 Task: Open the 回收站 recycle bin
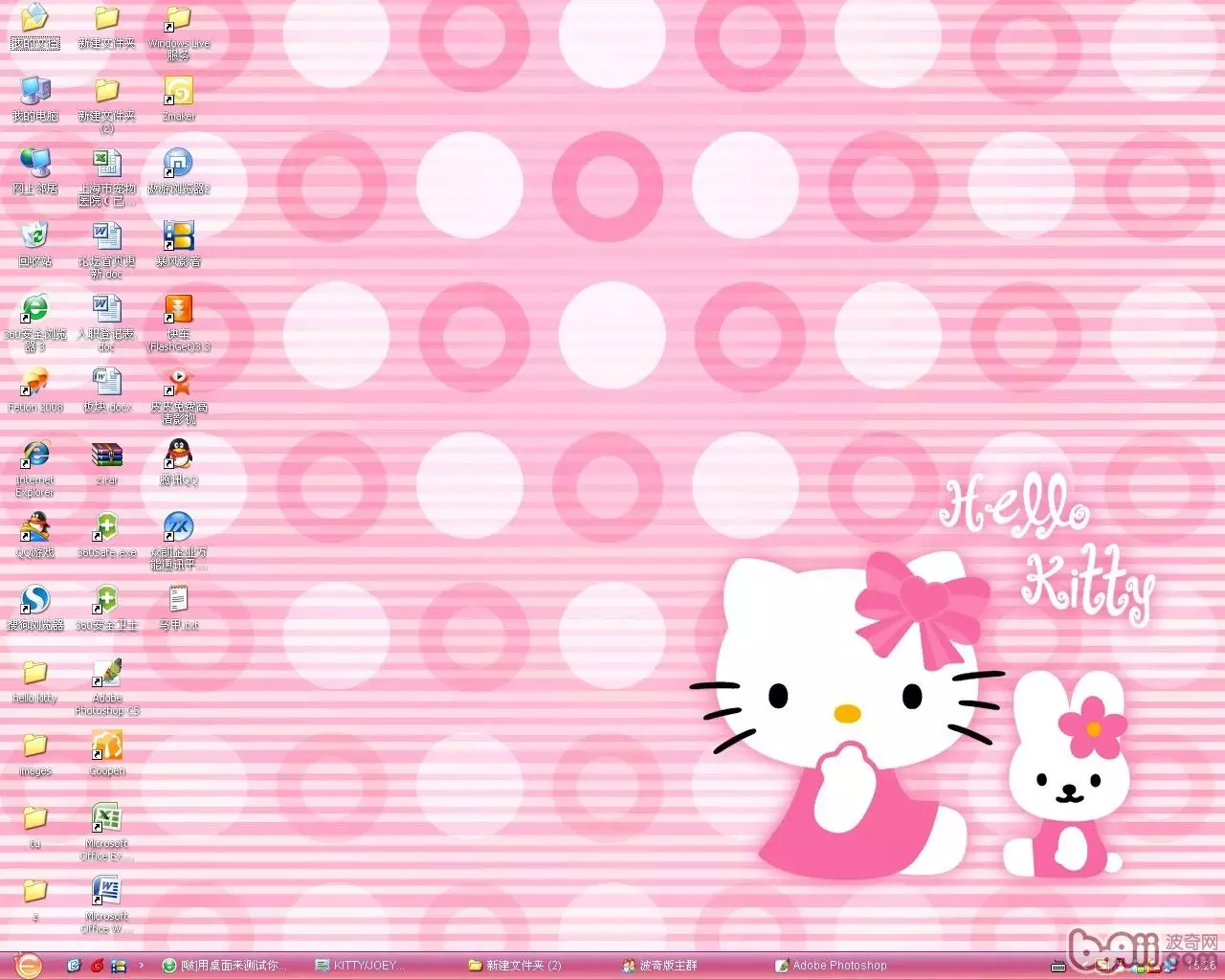click(34, 244)
